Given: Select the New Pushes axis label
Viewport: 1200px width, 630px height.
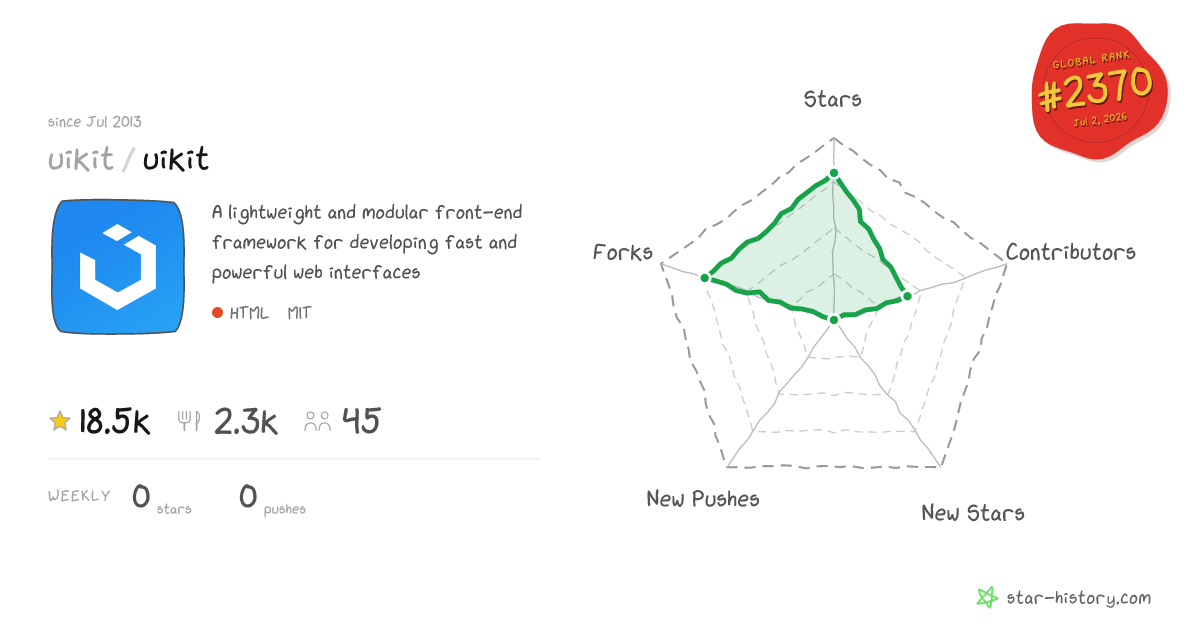Looking at the screenshot, I should click(x=703, y=498).
